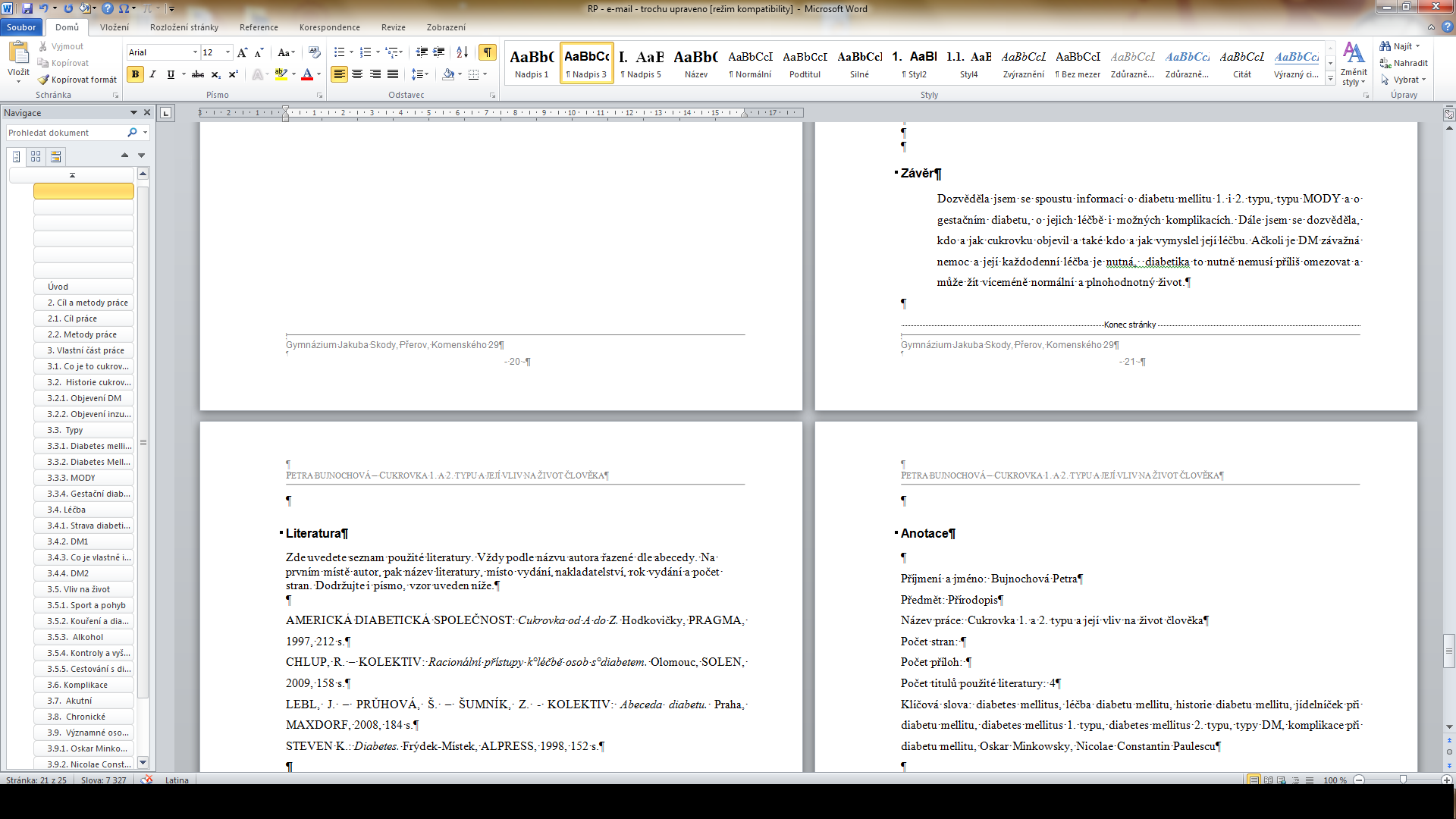
Task: Click the Clear Formatting eraser icon
Action: [x=314, y=52]
